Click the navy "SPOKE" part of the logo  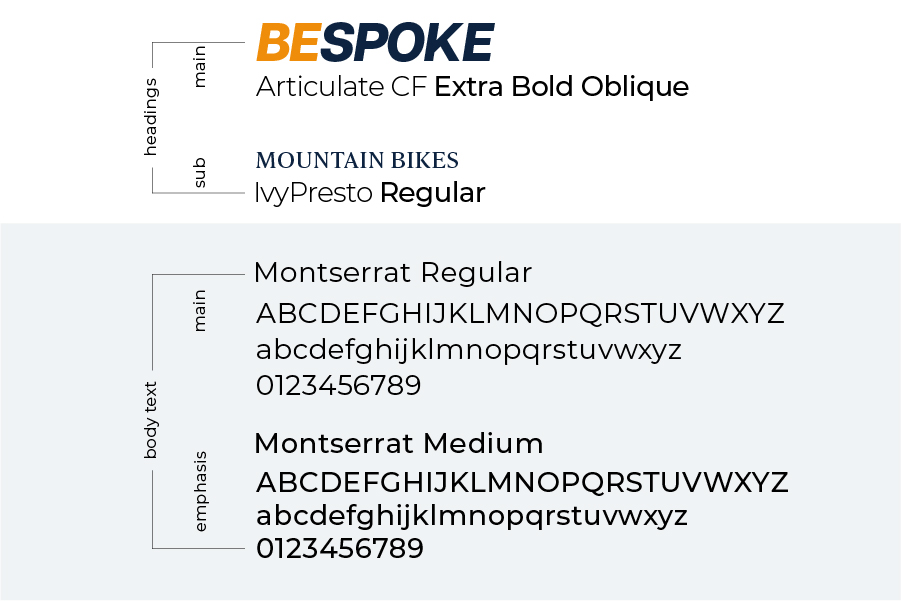click(x=408, y=43)
